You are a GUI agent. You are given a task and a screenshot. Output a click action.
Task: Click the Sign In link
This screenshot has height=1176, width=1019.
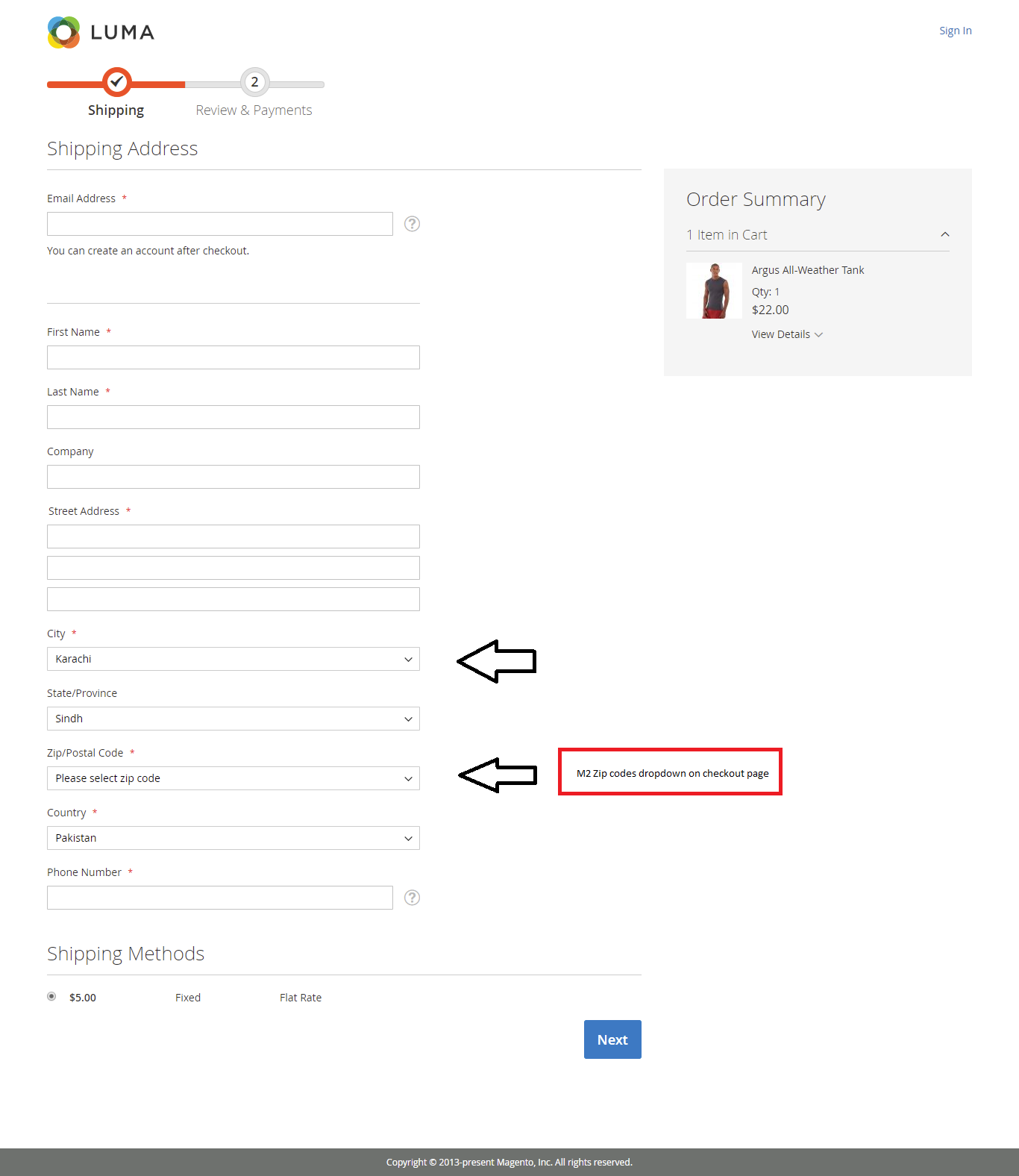(955, 31)
